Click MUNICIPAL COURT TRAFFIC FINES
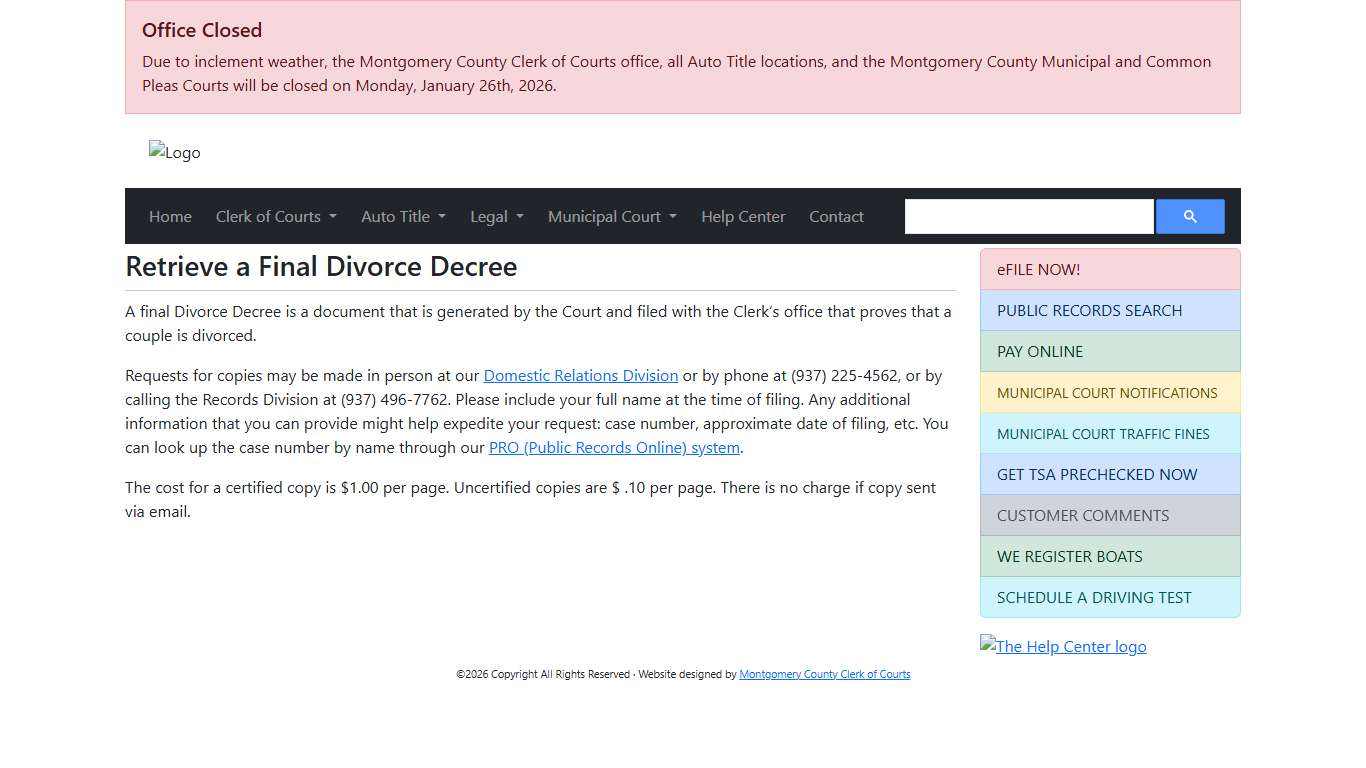Viewport: 1366px width, 768px height. coord(1110,434)
